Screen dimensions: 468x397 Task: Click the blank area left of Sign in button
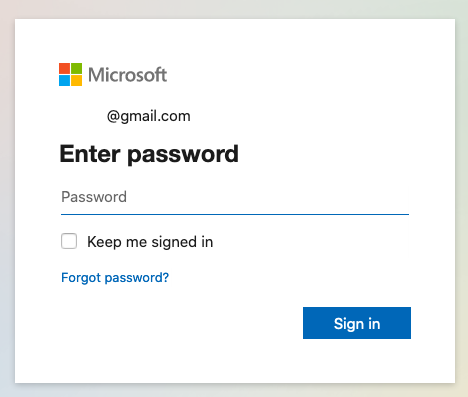coord(180,323)
